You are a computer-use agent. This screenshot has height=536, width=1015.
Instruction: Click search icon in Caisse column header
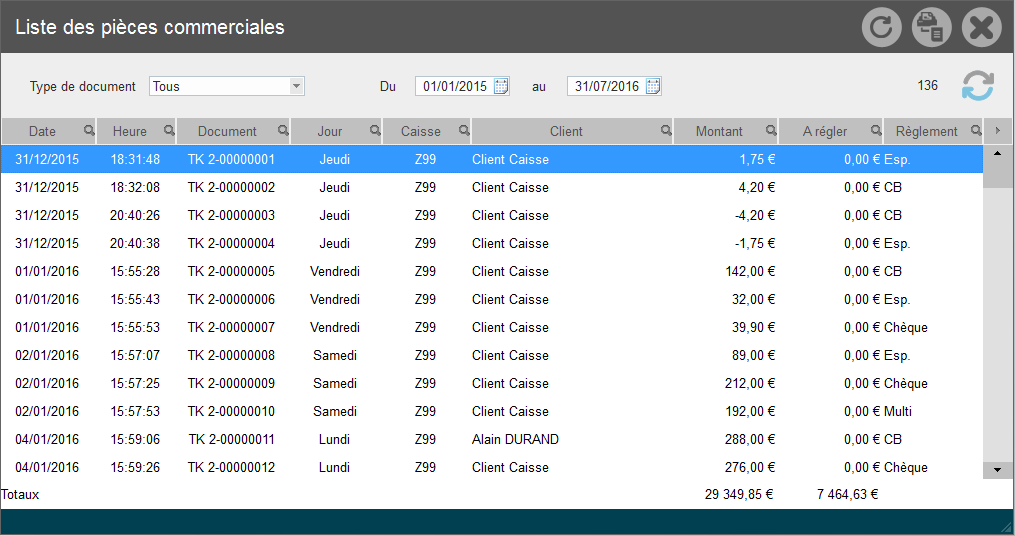pos(464,131)
